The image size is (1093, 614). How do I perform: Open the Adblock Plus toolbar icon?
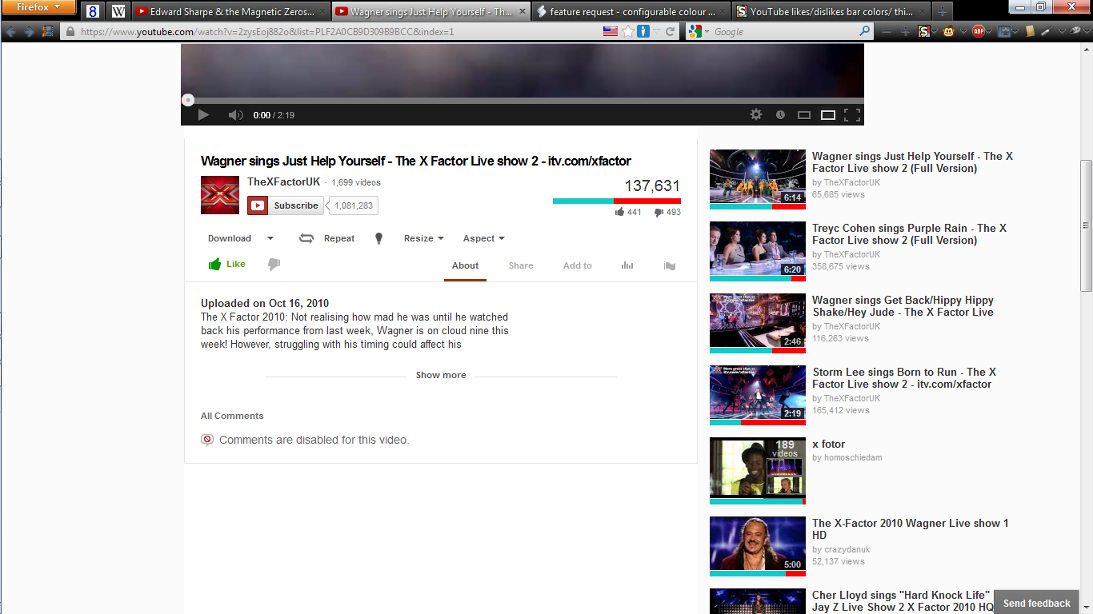[x=977, y=31]
